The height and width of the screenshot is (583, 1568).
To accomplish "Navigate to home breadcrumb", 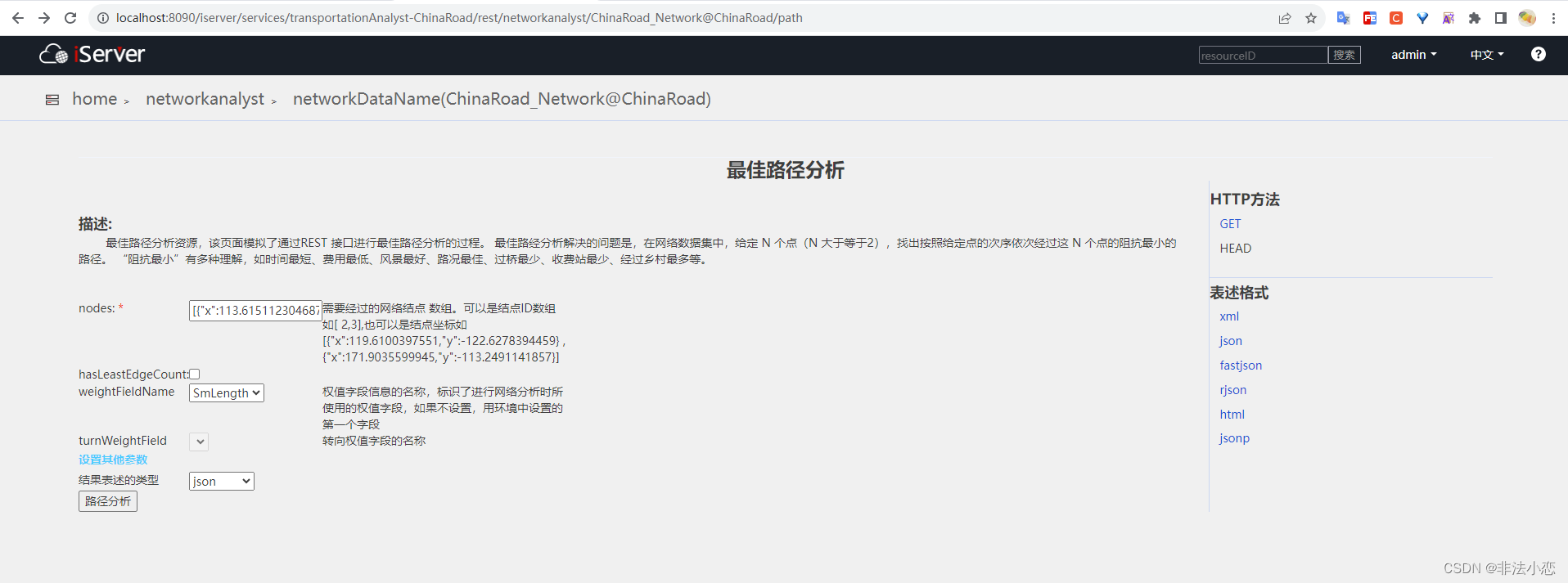I will [95, 99].
